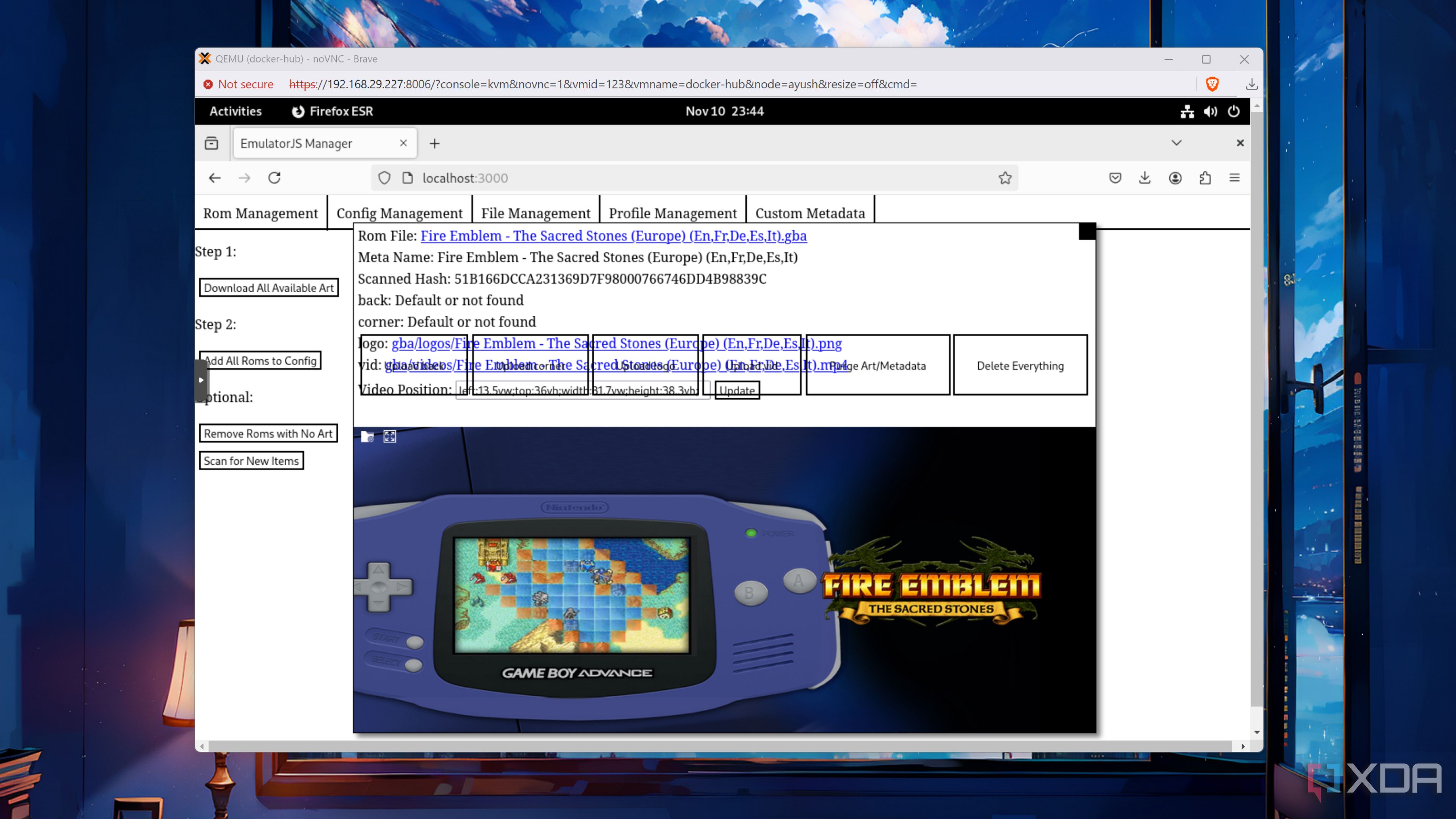Image resolution: width=1456 pixels, height=819 pixels.
Task: Open the Firefox View icon beside the tab
Action: 212,143
